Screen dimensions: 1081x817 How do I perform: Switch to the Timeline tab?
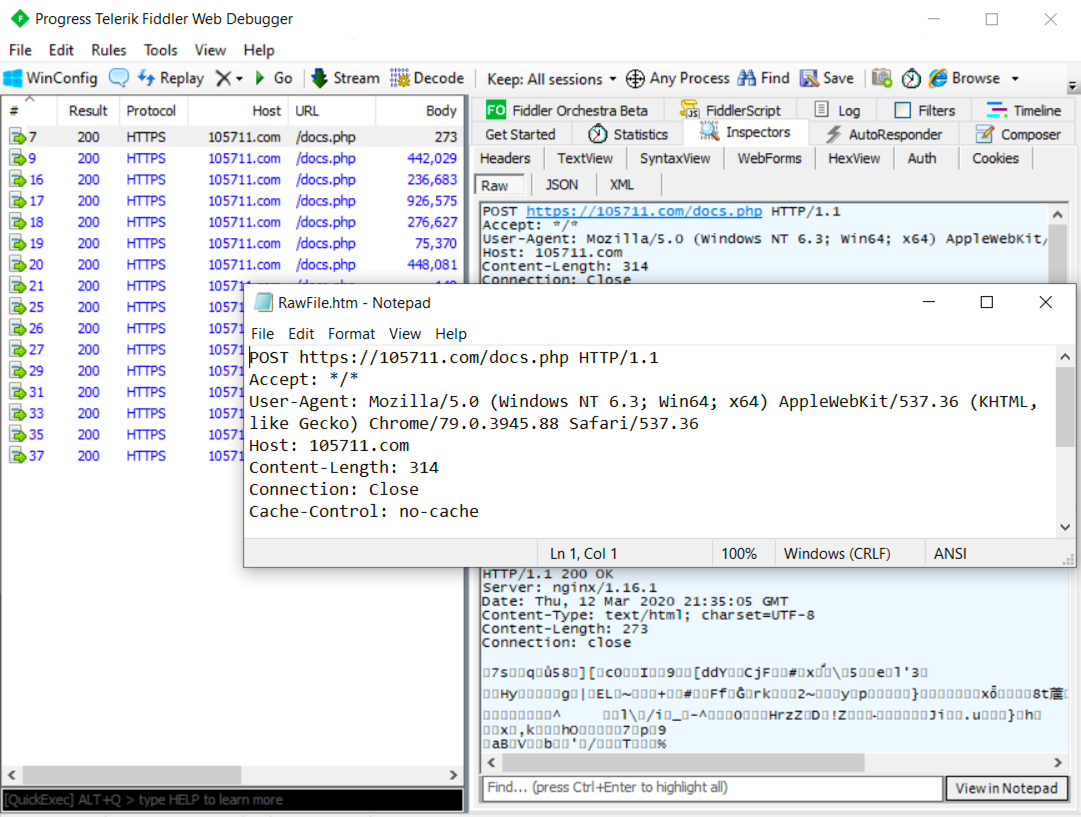(1023, 110)
